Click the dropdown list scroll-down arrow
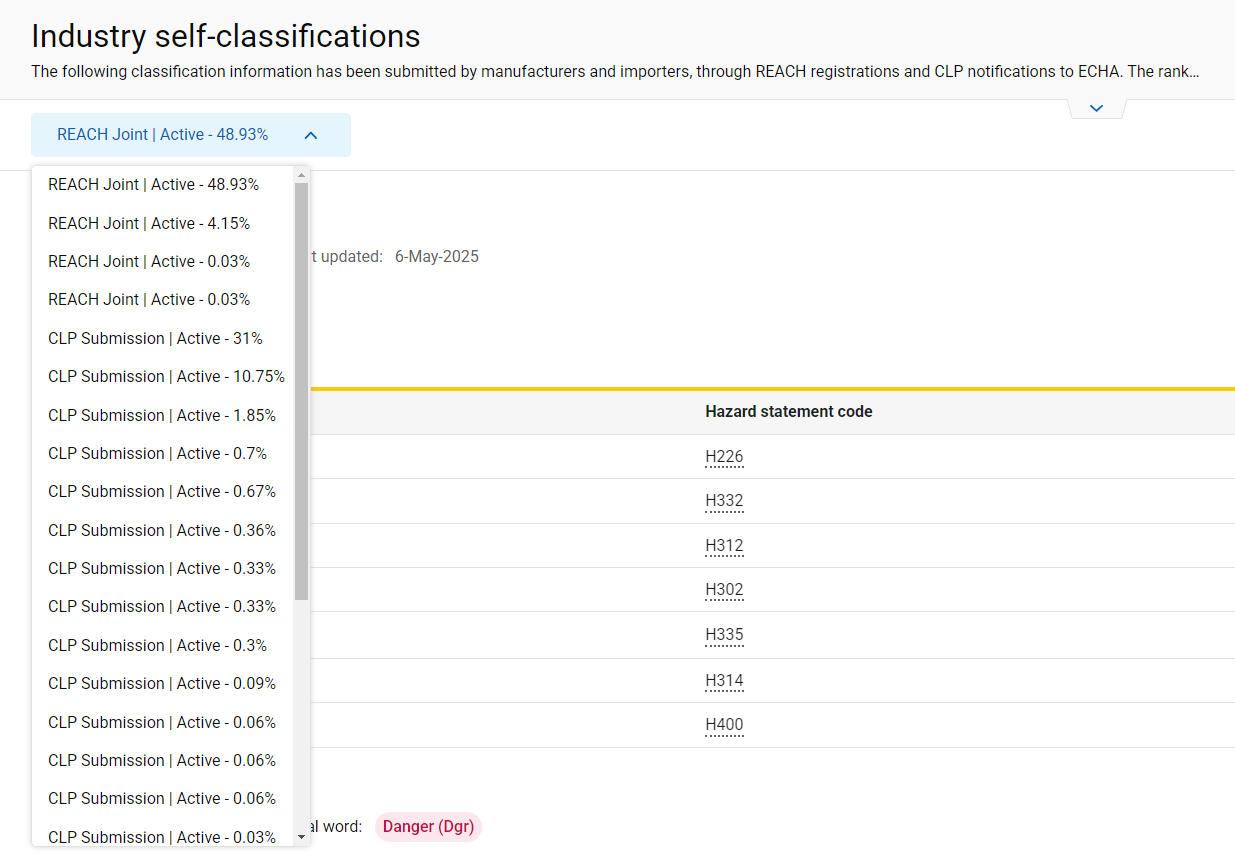 tap(301, 837)
